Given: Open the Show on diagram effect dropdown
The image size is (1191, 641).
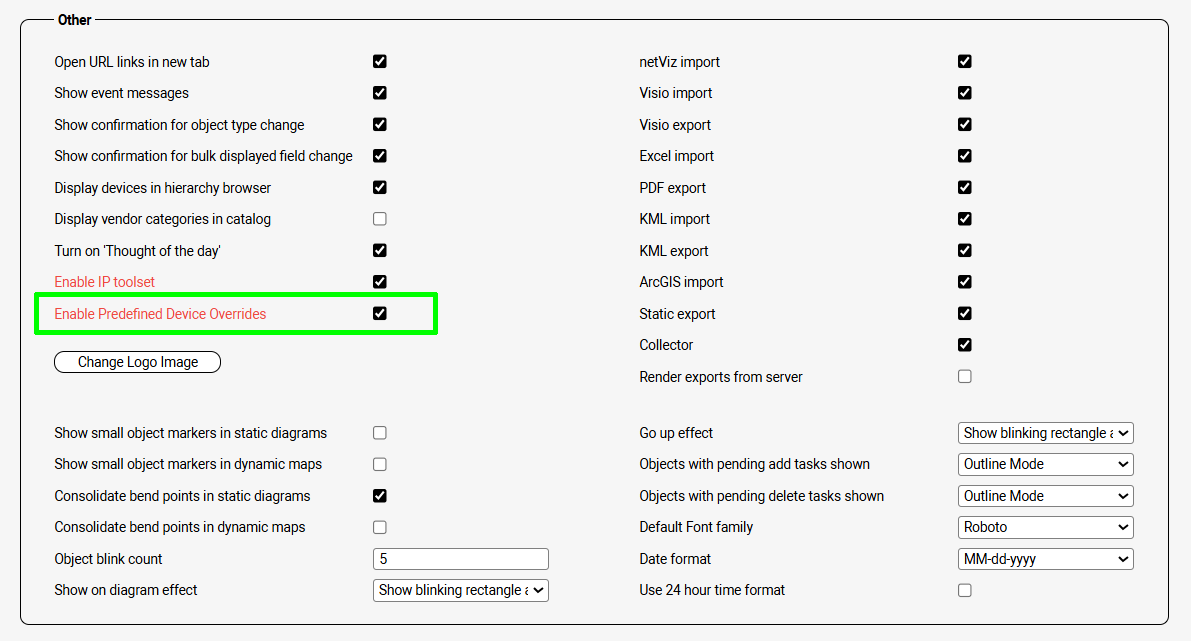Looking at the screenshot, I should pos(460,590).
